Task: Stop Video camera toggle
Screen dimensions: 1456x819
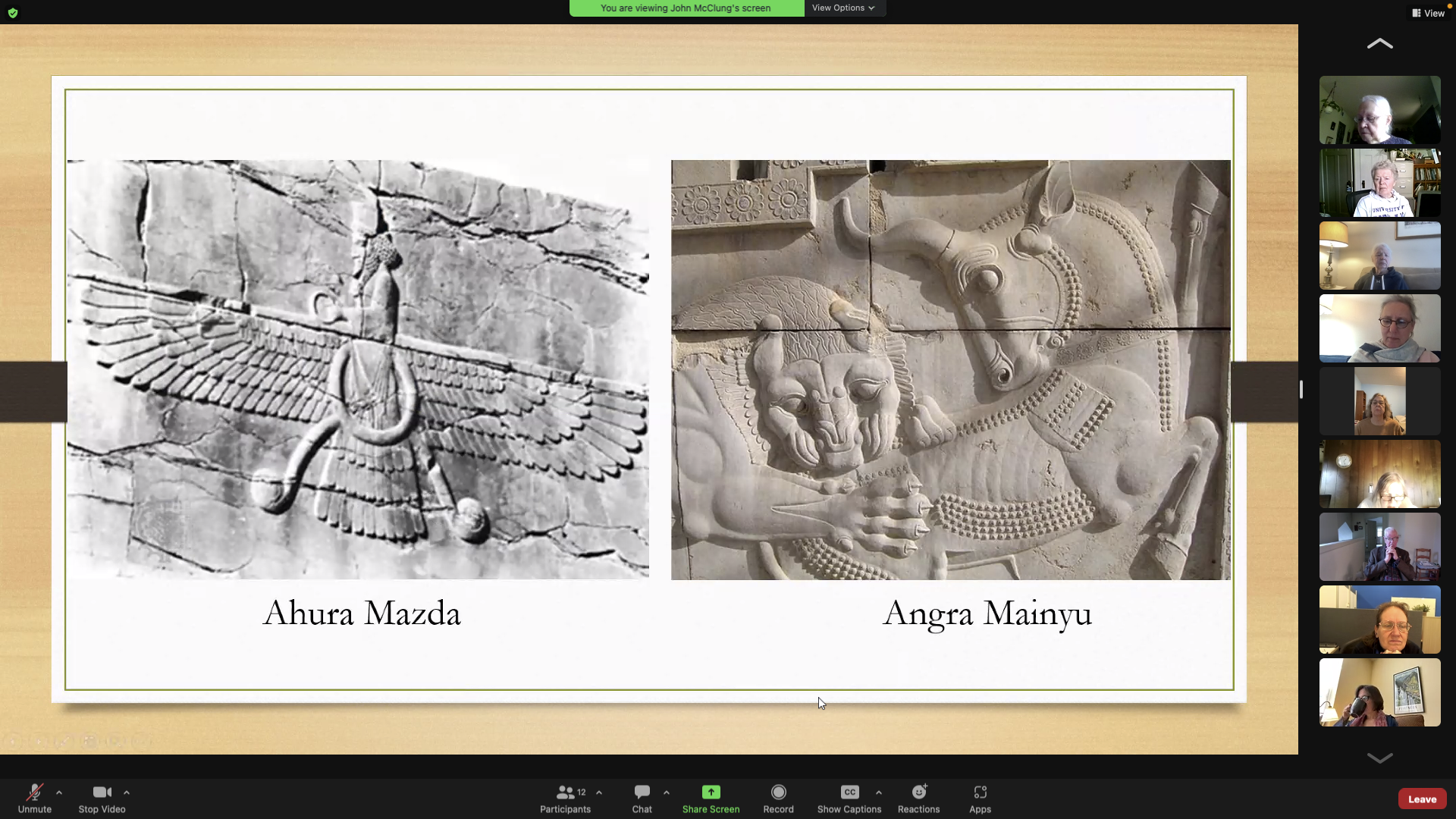Action: pos(102,799)
